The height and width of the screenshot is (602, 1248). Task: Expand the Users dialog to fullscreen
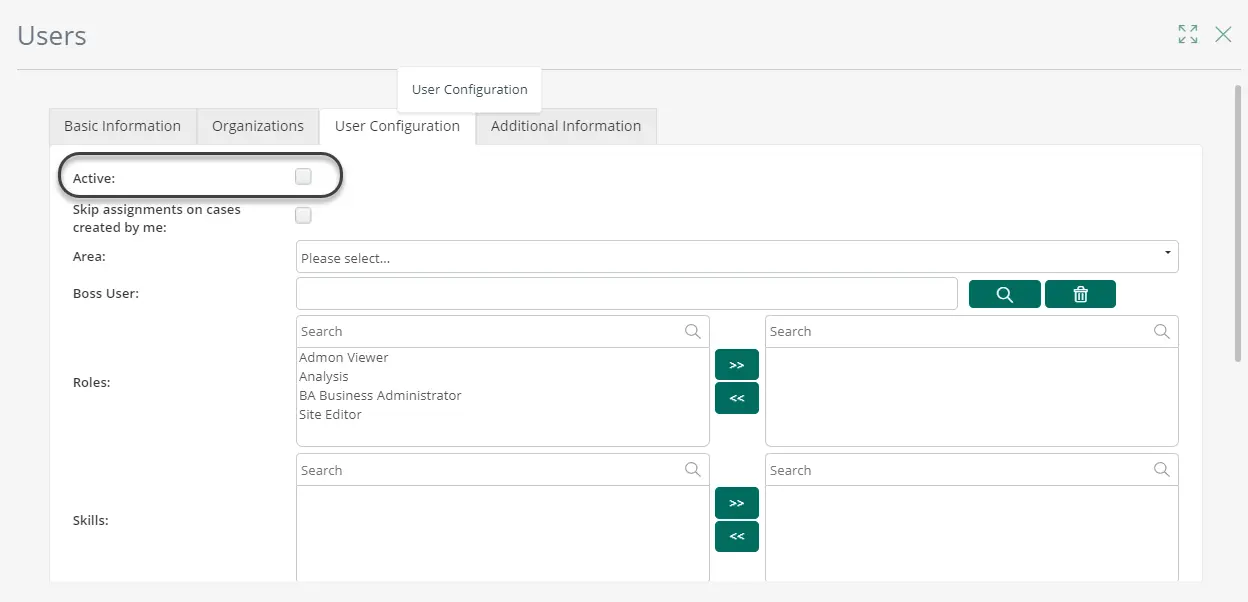point(1188,34)
